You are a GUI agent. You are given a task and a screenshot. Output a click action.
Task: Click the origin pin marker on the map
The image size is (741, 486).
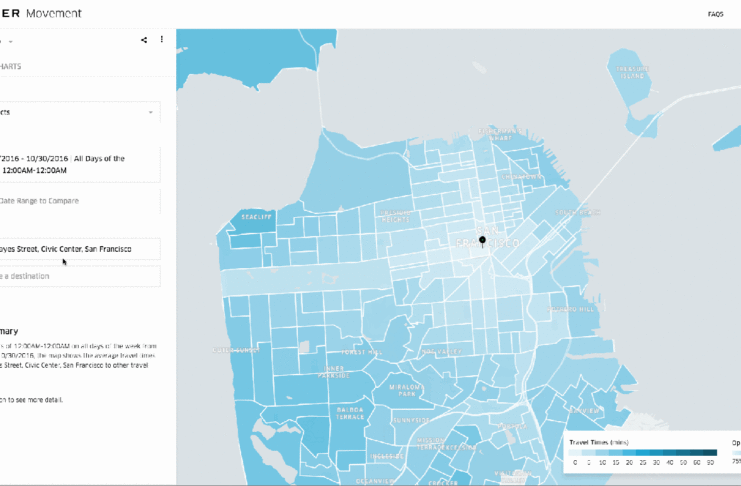click(x=482, y=241)
